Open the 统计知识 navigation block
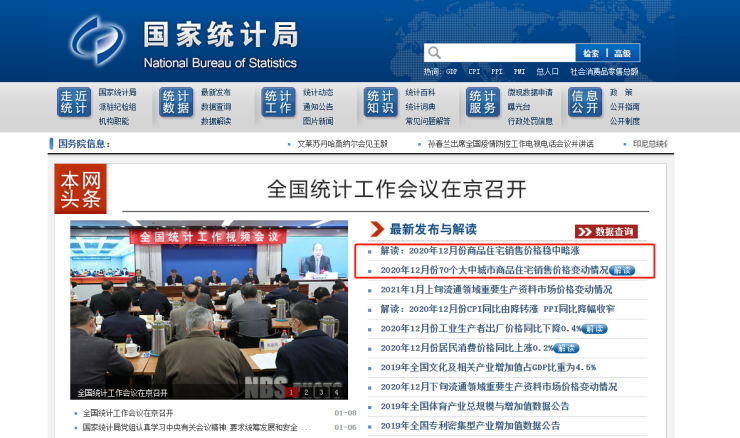 pos(380,102)
